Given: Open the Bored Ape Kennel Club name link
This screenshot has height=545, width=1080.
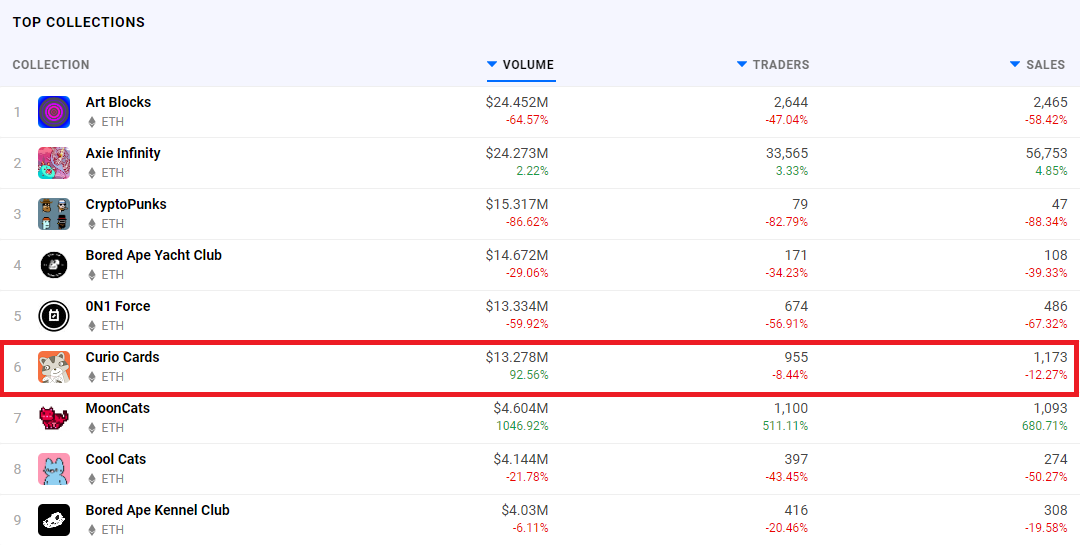Looking at the screenshot, I should click(158, 510).
